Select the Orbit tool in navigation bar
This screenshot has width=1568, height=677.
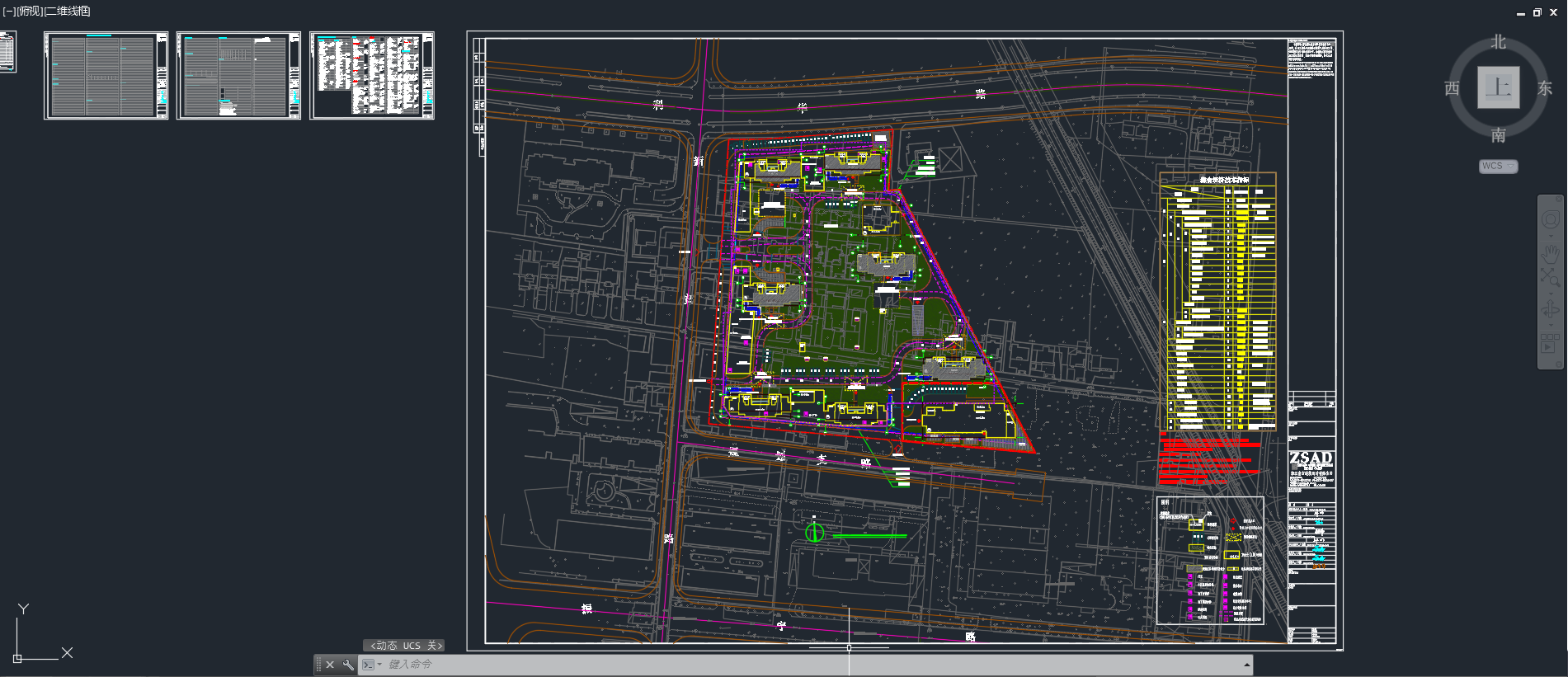(1551, 310)
